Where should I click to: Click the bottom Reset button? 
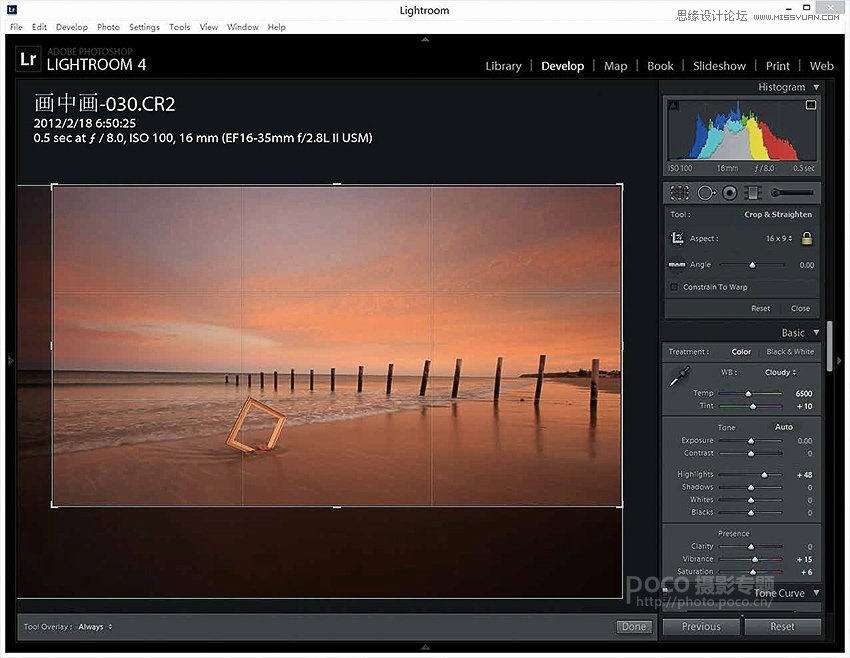pyautogui.click(x=782, y=627)
